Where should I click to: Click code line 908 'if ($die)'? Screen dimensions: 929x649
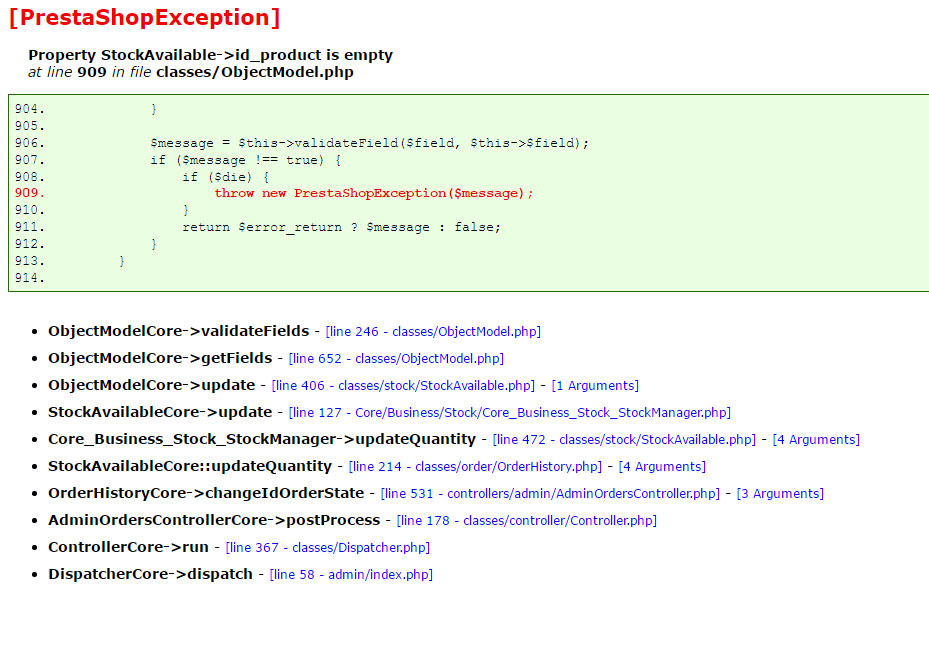pos(226,177)
